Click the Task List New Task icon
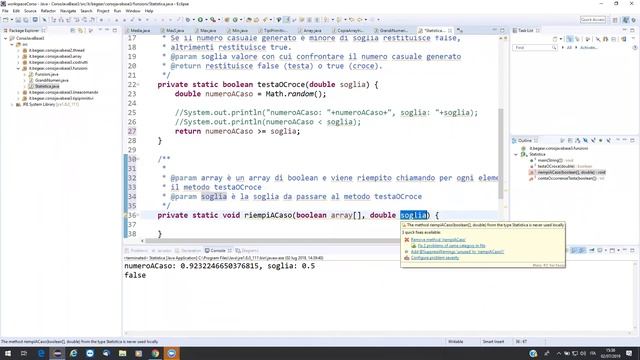Screen dimensions: 640x360 (x=555, y=39)
